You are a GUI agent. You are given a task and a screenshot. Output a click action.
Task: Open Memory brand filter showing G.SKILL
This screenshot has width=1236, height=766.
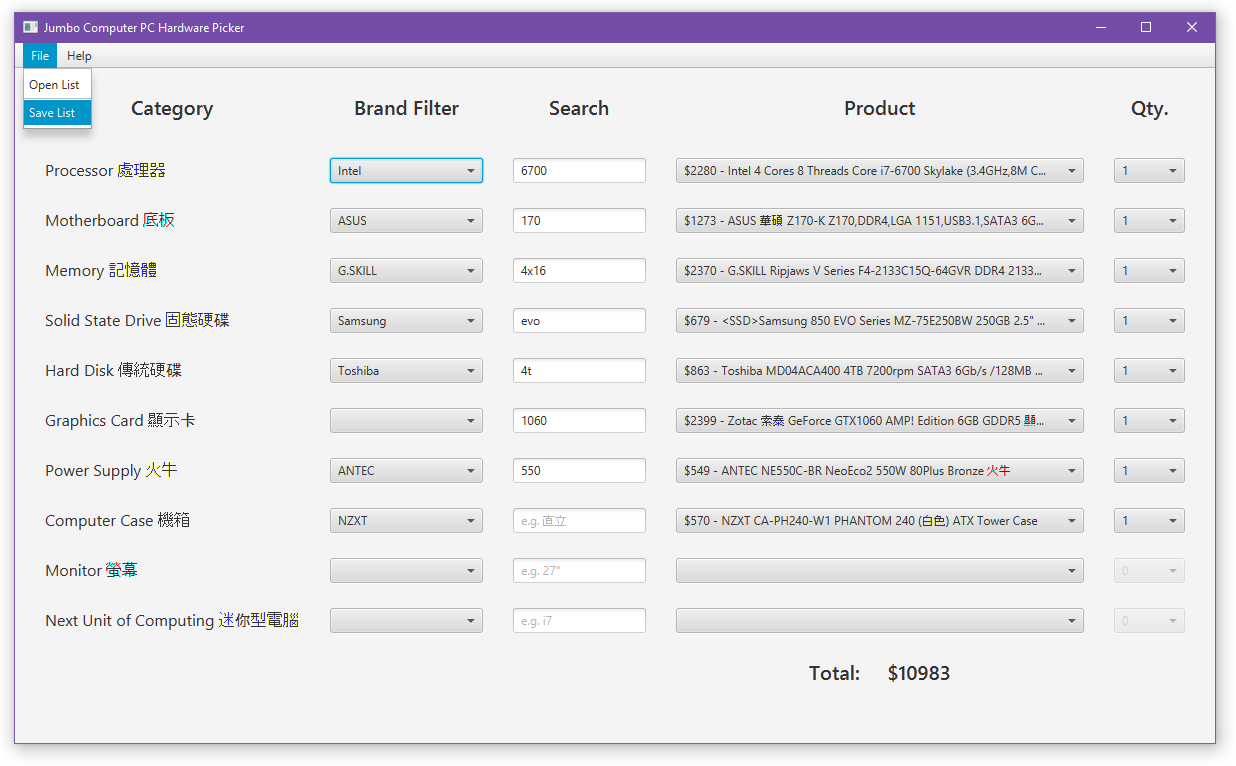click(406, 271)
